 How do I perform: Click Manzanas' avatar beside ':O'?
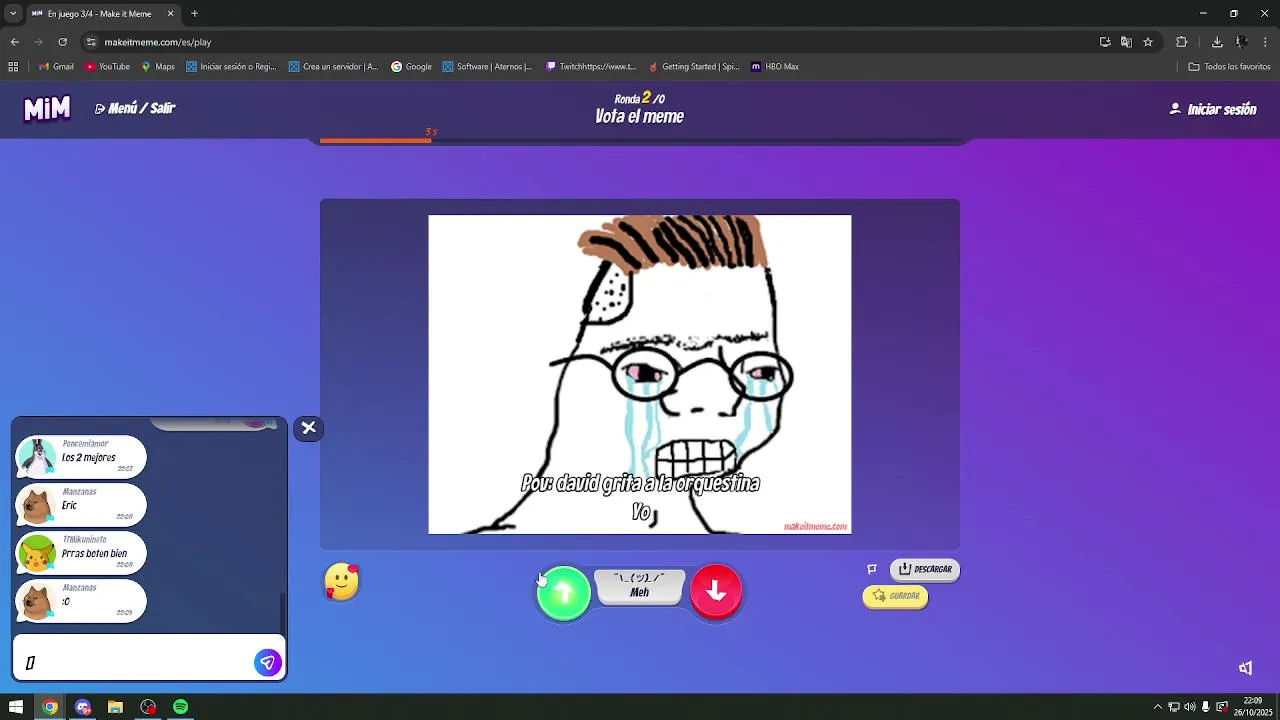point(37,601)
